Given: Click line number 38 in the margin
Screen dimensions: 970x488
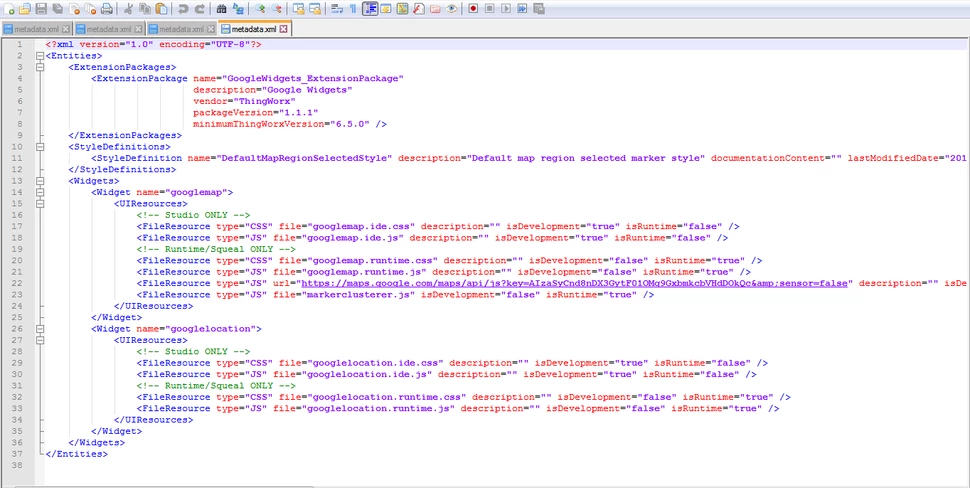Looking at the screenshot, I should (17, 465).
